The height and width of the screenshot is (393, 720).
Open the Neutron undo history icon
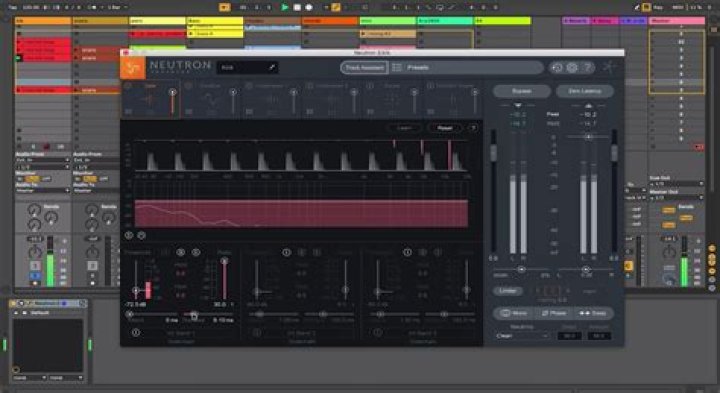[x=557, y=67]
